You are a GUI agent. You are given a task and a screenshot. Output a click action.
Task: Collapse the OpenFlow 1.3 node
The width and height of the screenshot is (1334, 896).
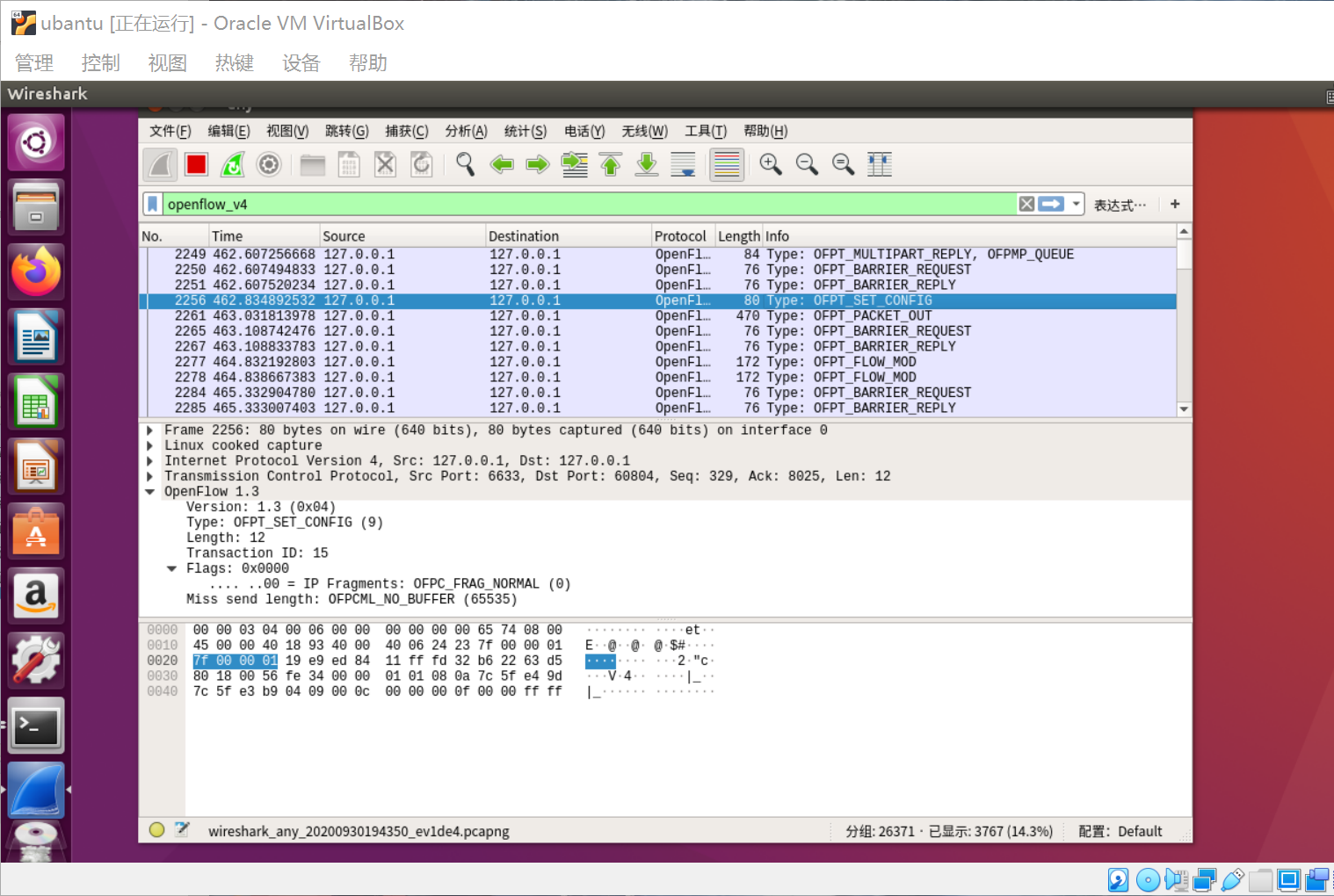tap(150, 492)
